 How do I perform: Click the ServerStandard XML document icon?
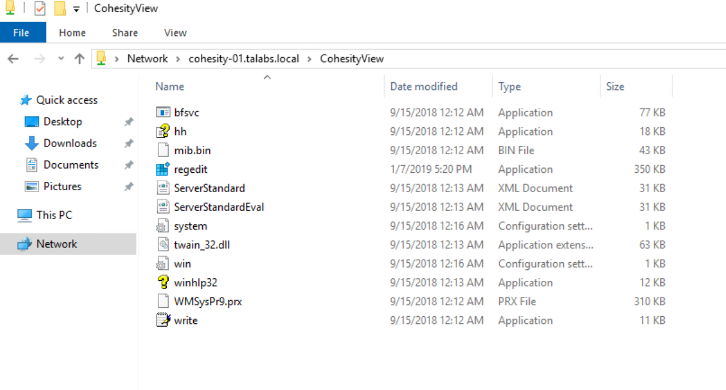coord(163,188)
